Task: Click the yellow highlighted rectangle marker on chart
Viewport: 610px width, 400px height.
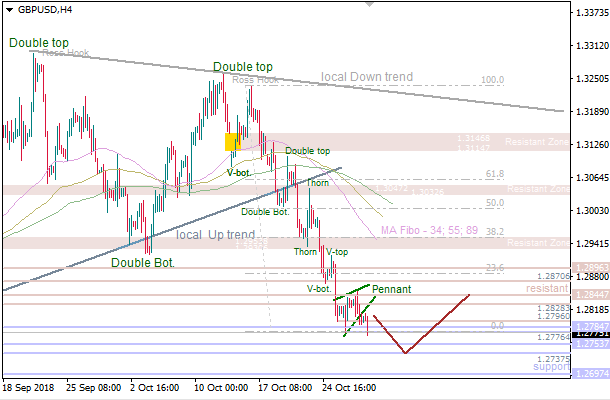Action: tap(233, 141)
